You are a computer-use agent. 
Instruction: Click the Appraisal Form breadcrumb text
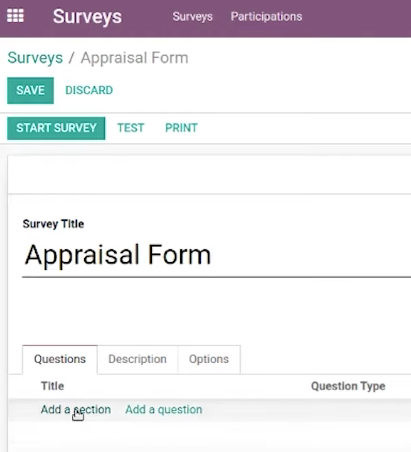tap(135, 58)
